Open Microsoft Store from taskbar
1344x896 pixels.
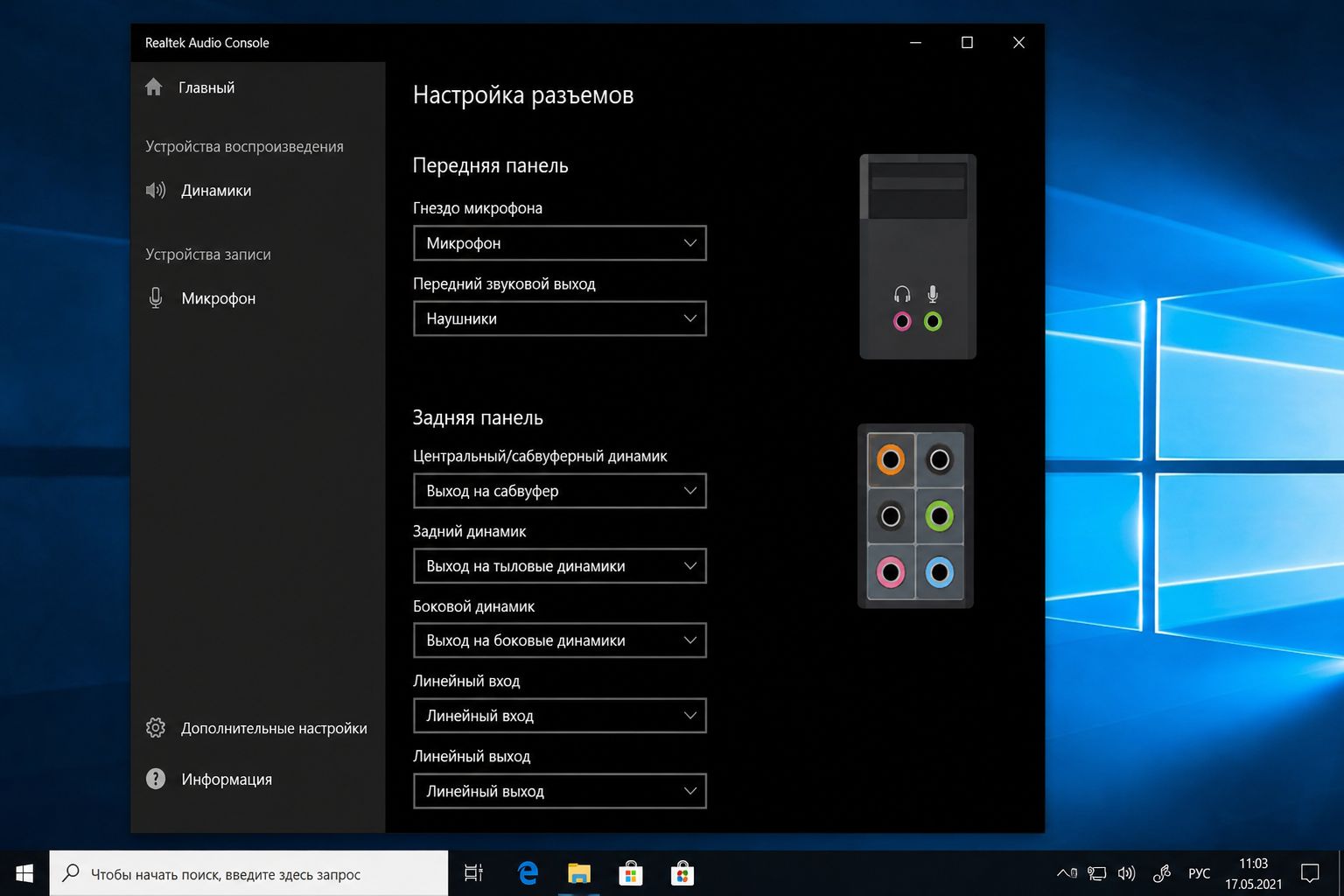(631, 873)
